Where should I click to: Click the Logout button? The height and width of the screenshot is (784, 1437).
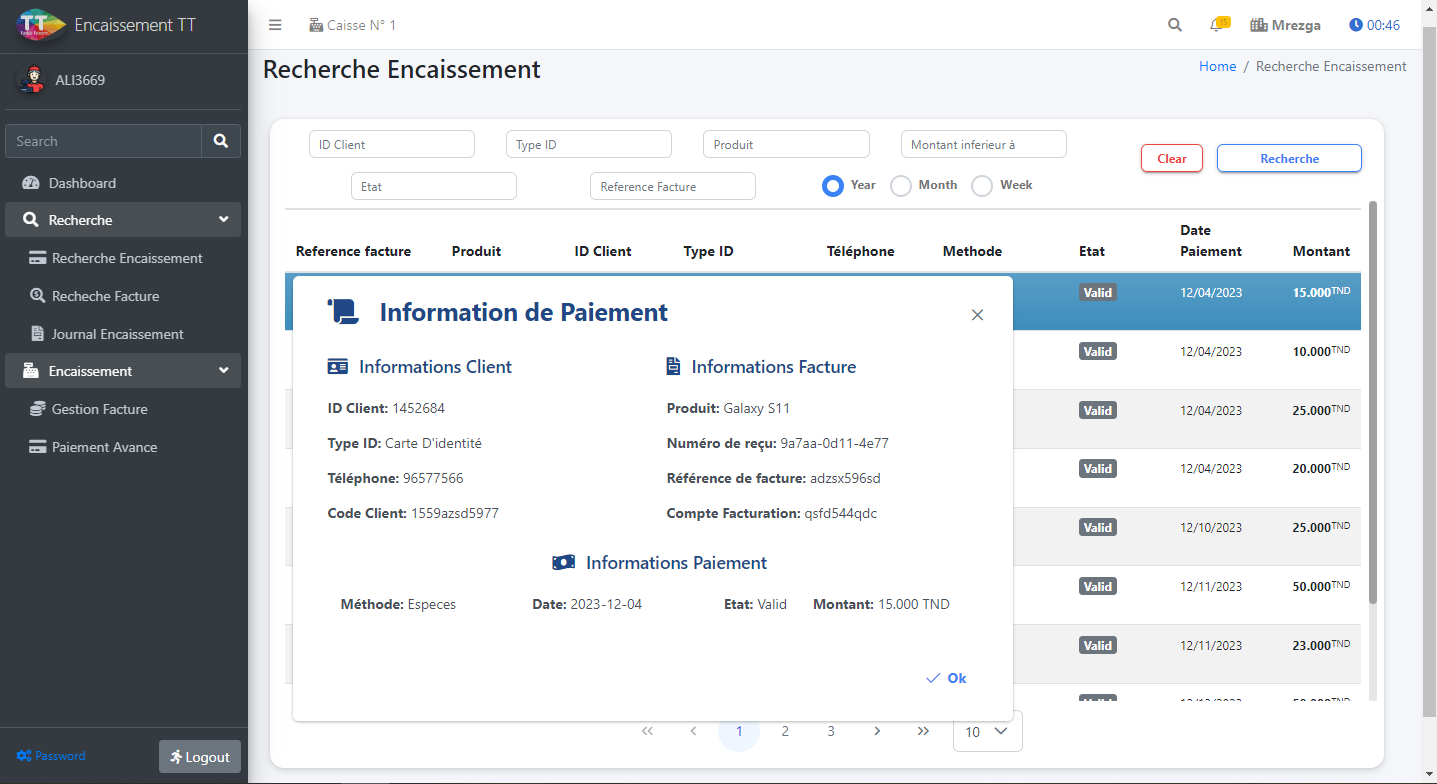pos(200,757)
